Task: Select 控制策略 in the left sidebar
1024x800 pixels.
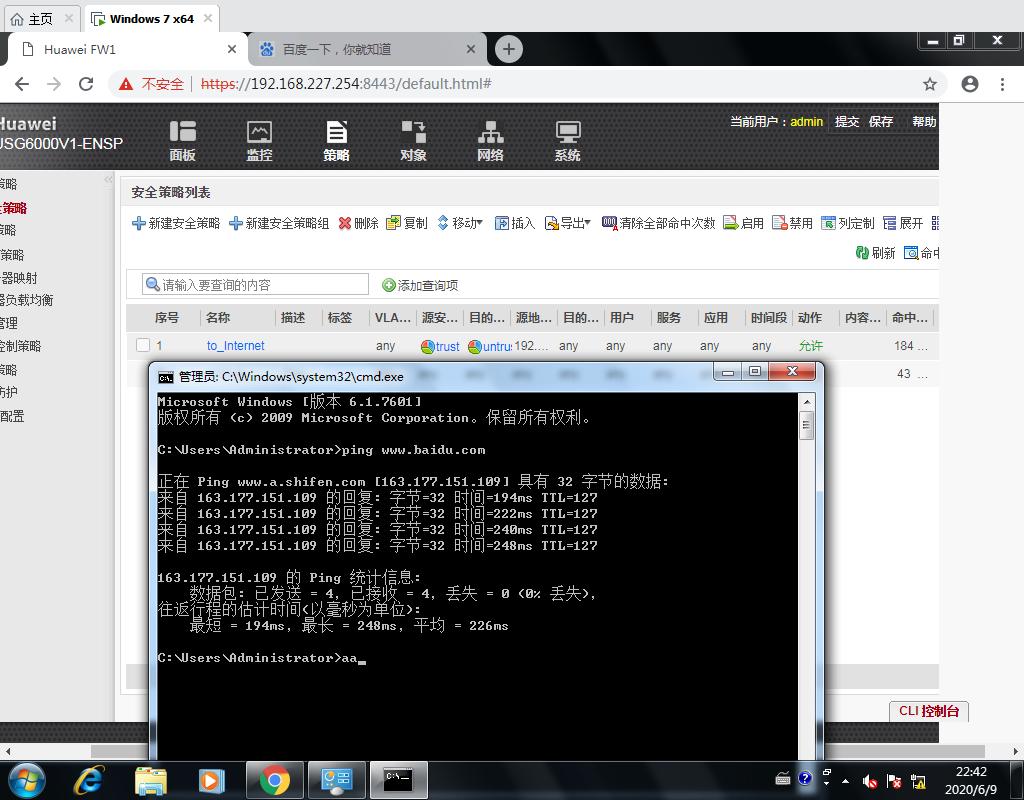Action: tap(20, 346)
